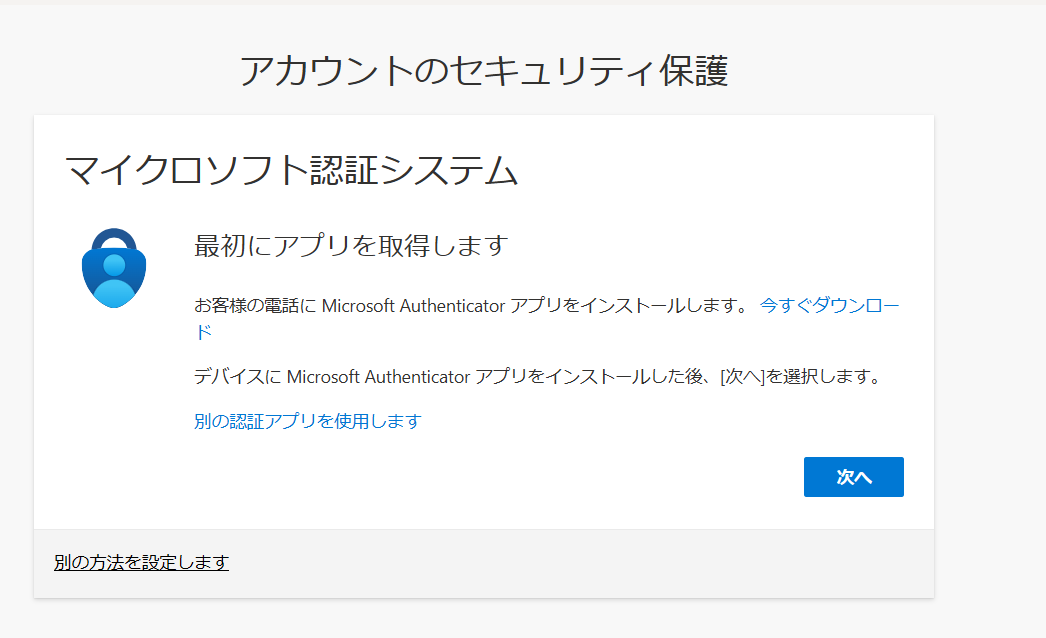The image size is (1046, 638).
Task: Click the gray footer bar beside 別の方法を設定します
Action: pos(600,563)
